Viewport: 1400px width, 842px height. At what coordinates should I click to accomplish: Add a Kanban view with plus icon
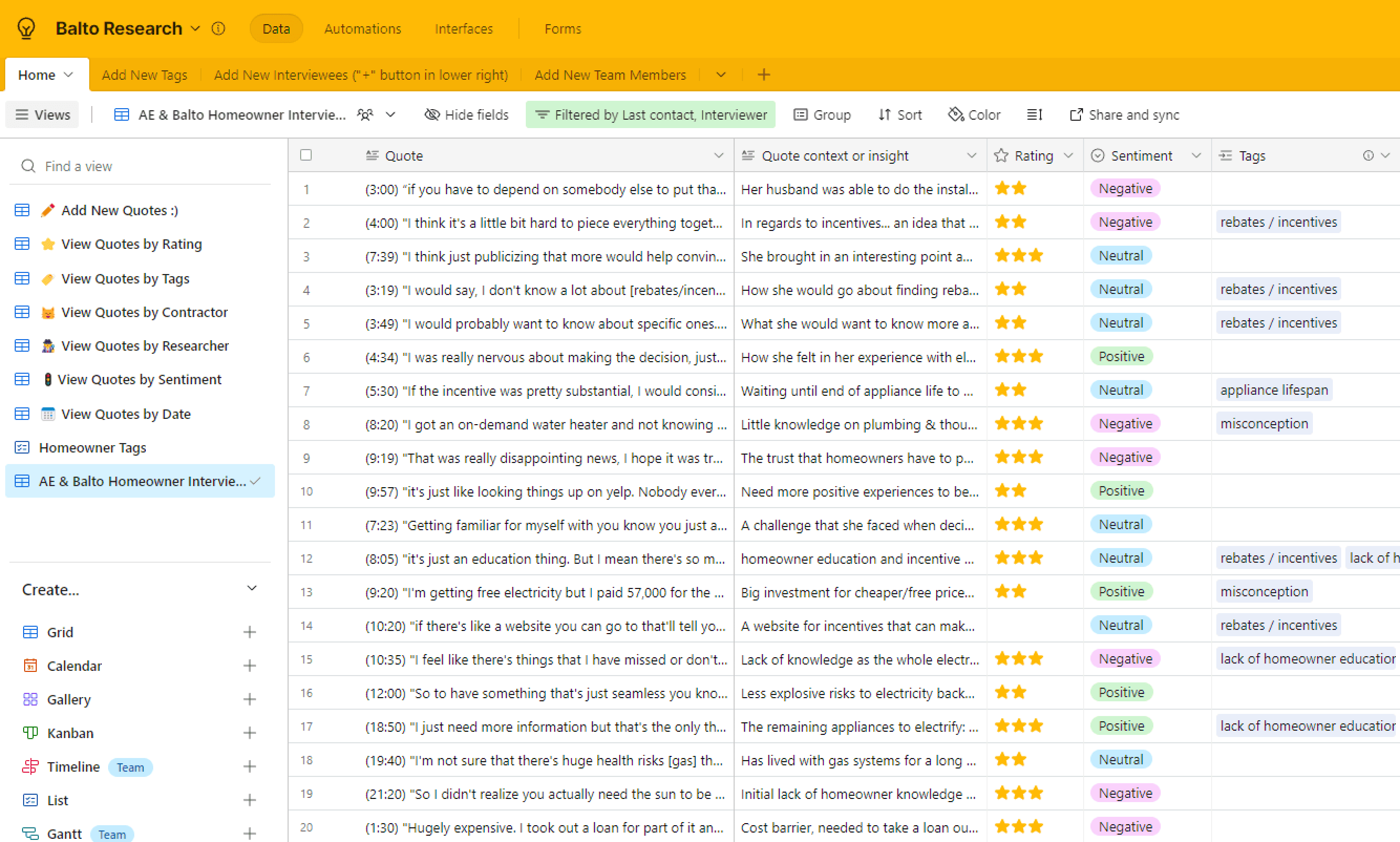[249, 733]
